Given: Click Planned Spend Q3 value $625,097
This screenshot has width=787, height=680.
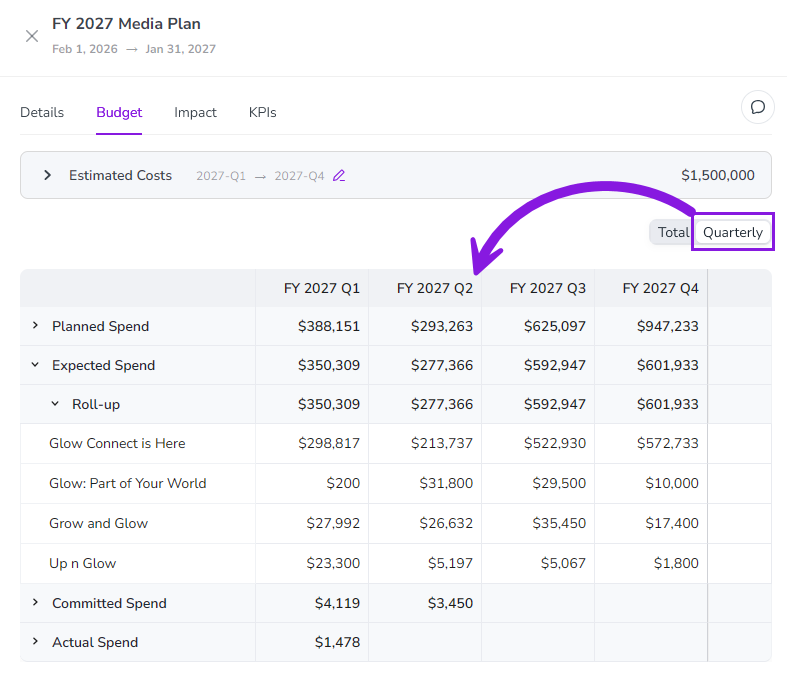Looking at the screenshot, I should pos(555,327).
